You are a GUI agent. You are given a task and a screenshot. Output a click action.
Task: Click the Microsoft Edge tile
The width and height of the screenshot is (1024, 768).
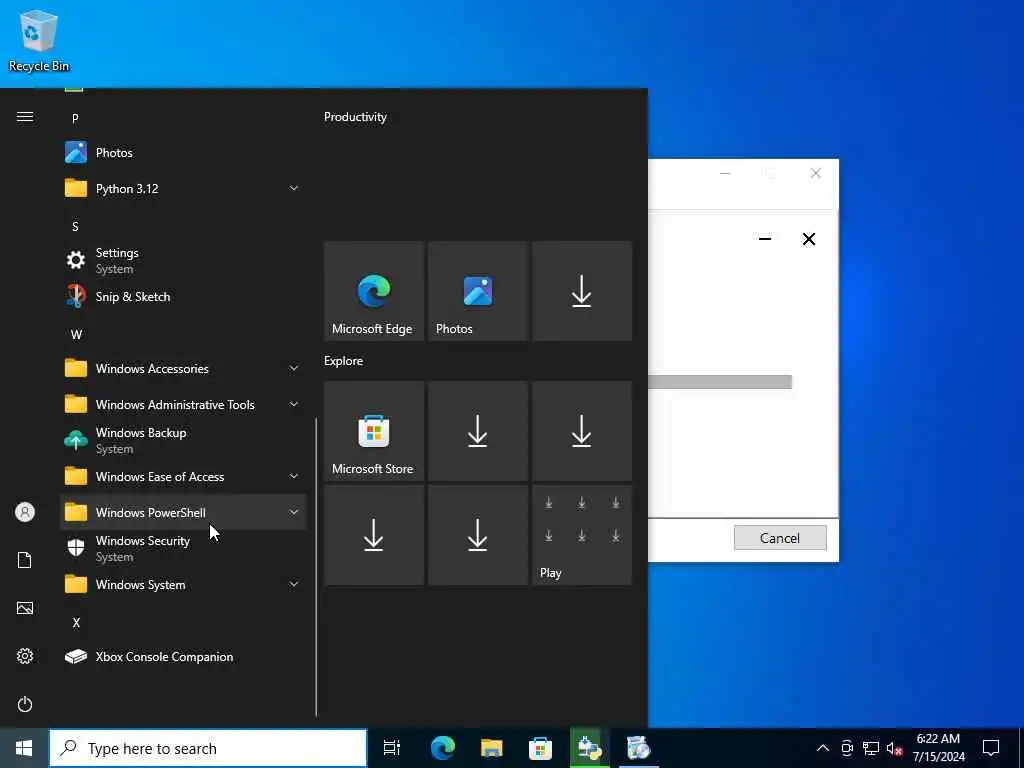click(x=374, y=291)
